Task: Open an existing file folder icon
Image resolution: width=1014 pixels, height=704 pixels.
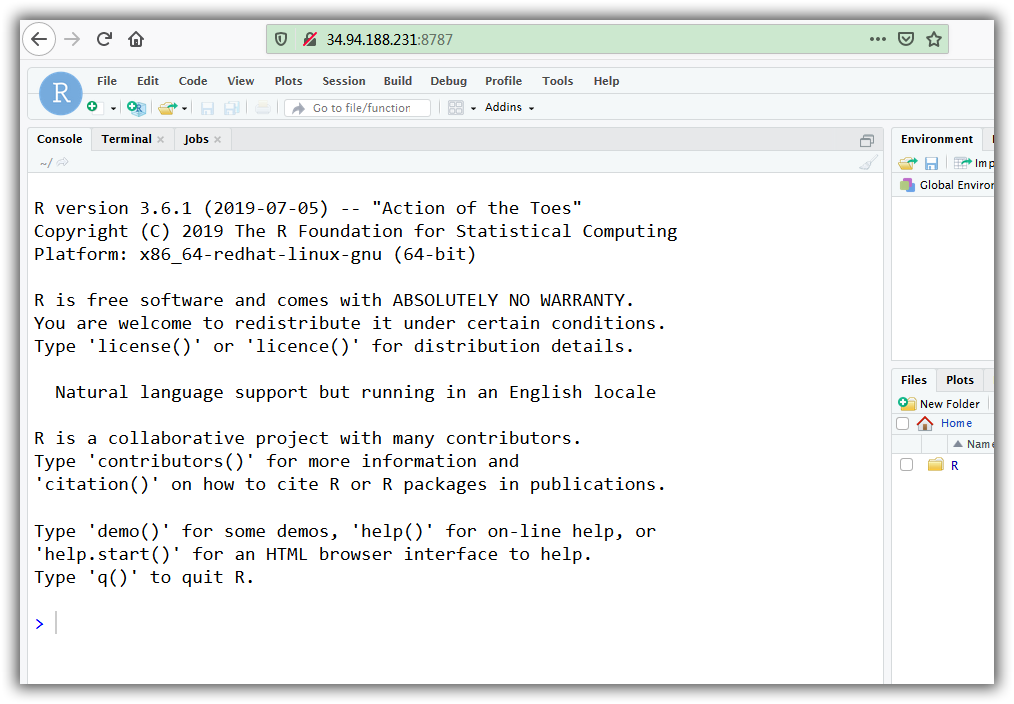Action: tap(167, 108)
